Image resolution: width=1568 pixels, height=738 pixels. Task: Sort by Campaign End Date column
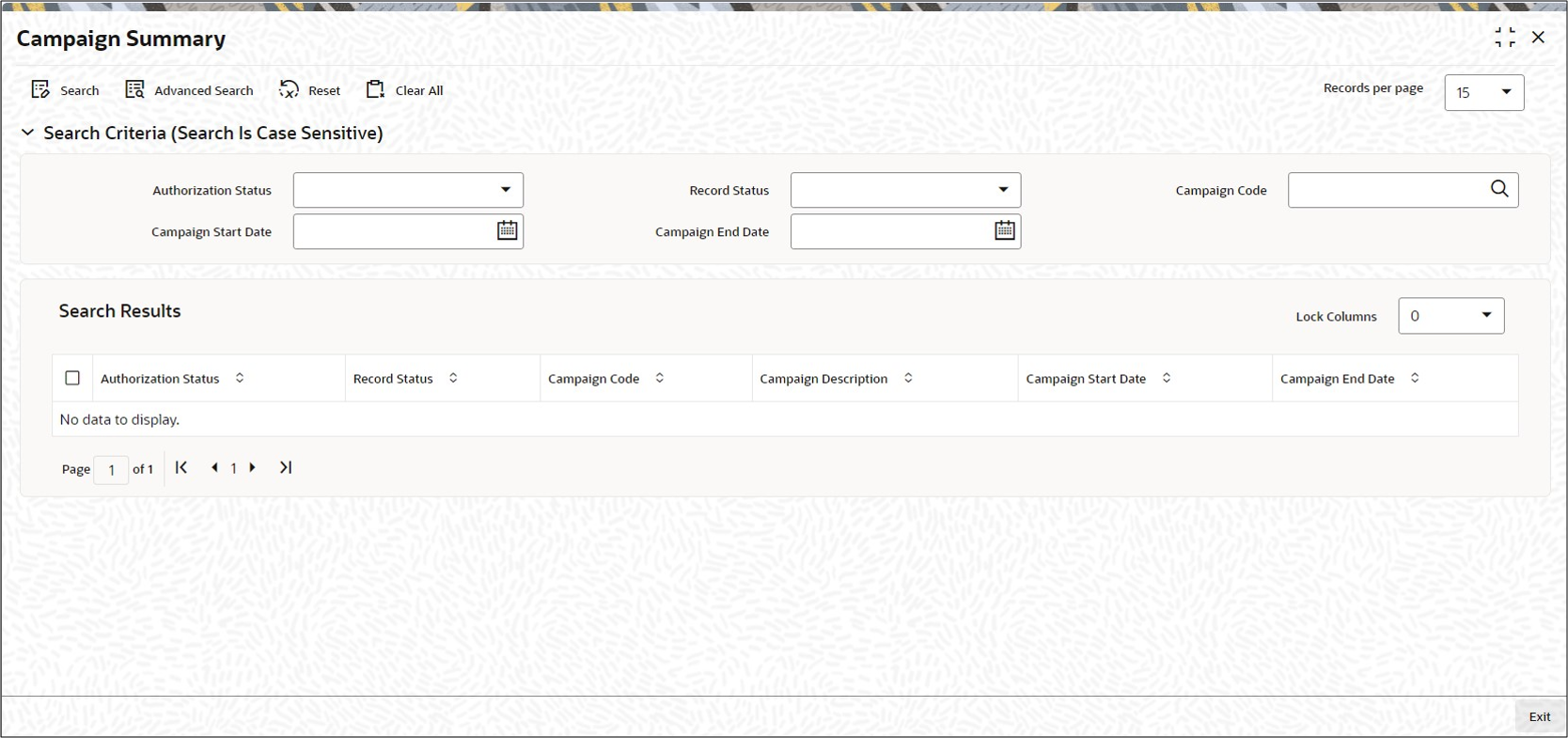tap(1415, 378)
